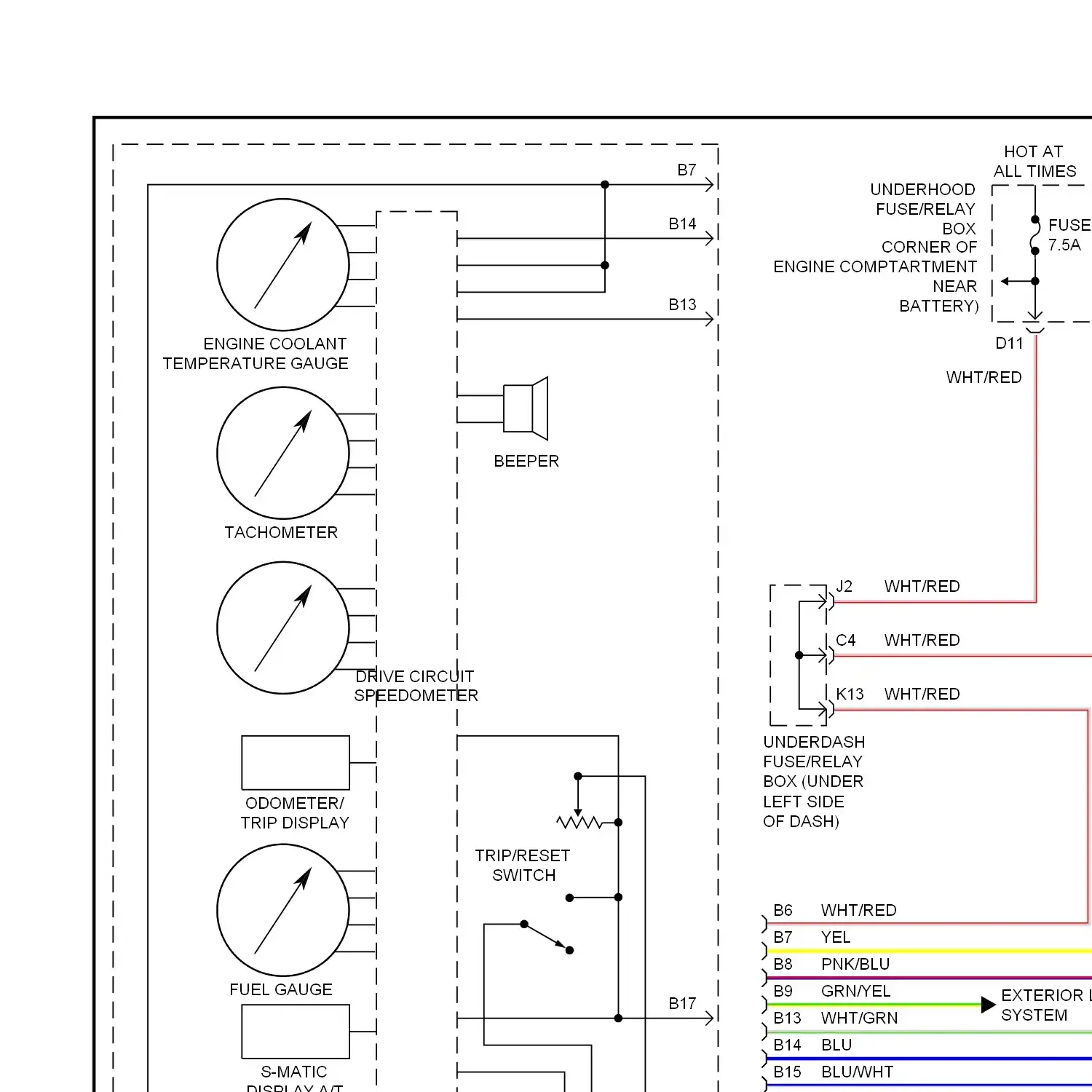Click the B17 output arrow terminal
The height and width of the screenshot is (1092, 1092).
click(710, 1018)
